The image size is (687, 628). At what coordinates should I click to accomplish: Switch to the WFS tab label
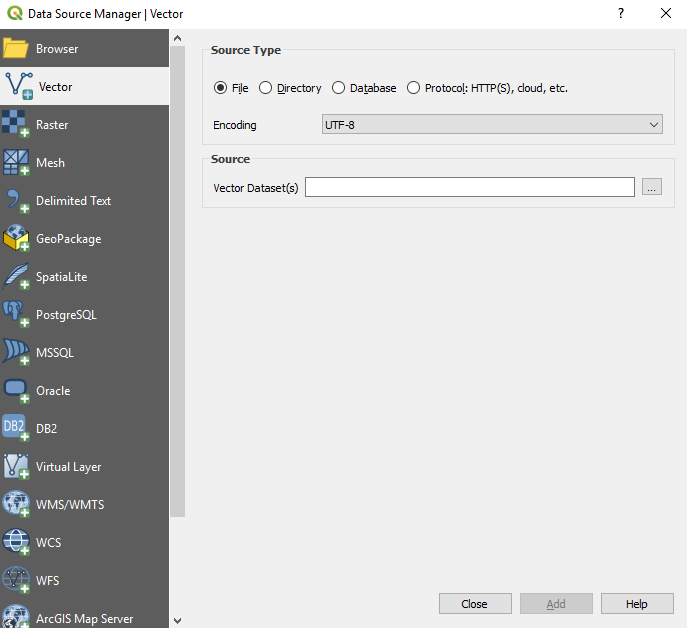(47, 580)
